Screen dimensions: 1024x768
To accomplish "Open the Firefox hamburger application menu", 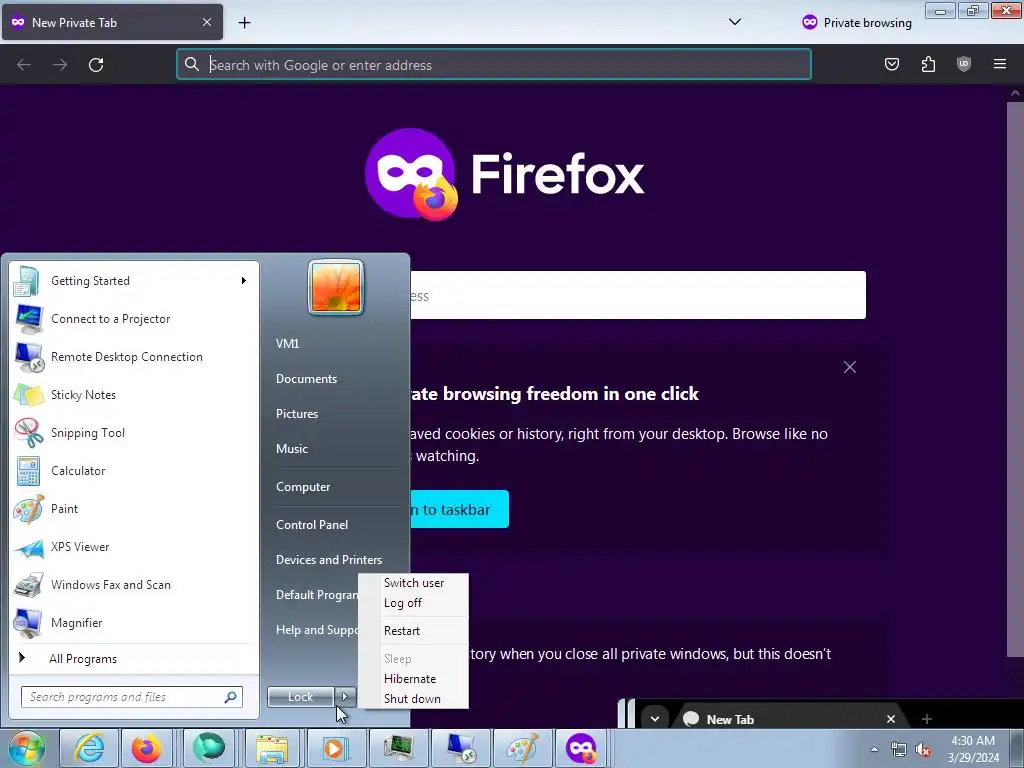I will tap(1000, 64).
